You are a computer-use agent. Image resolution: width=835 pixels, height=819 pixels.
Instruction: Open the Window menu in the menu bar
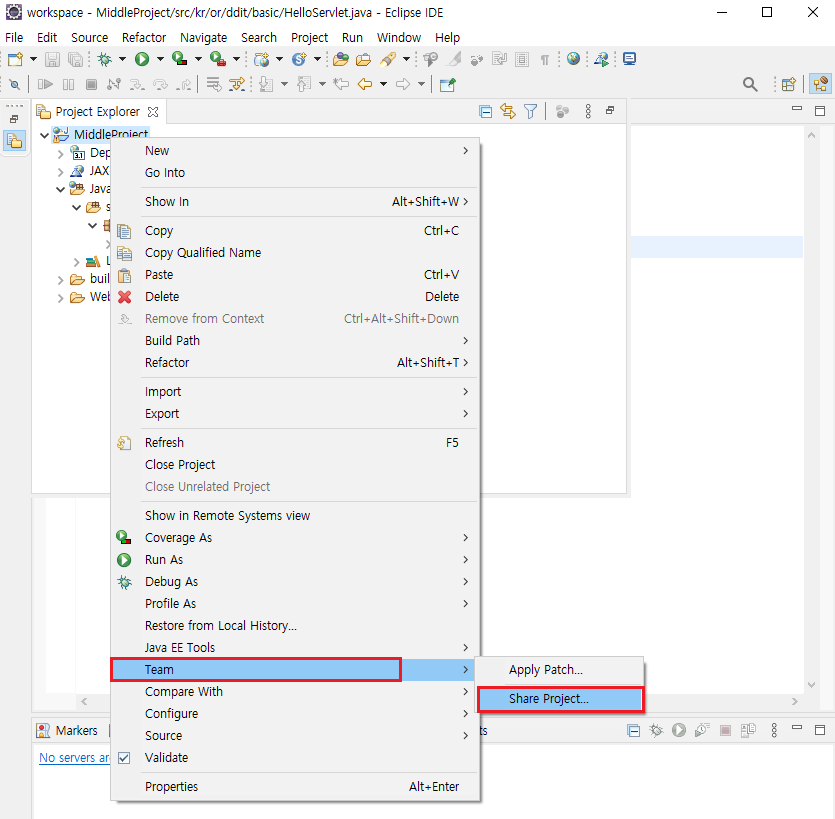click(x=399, y=37)
